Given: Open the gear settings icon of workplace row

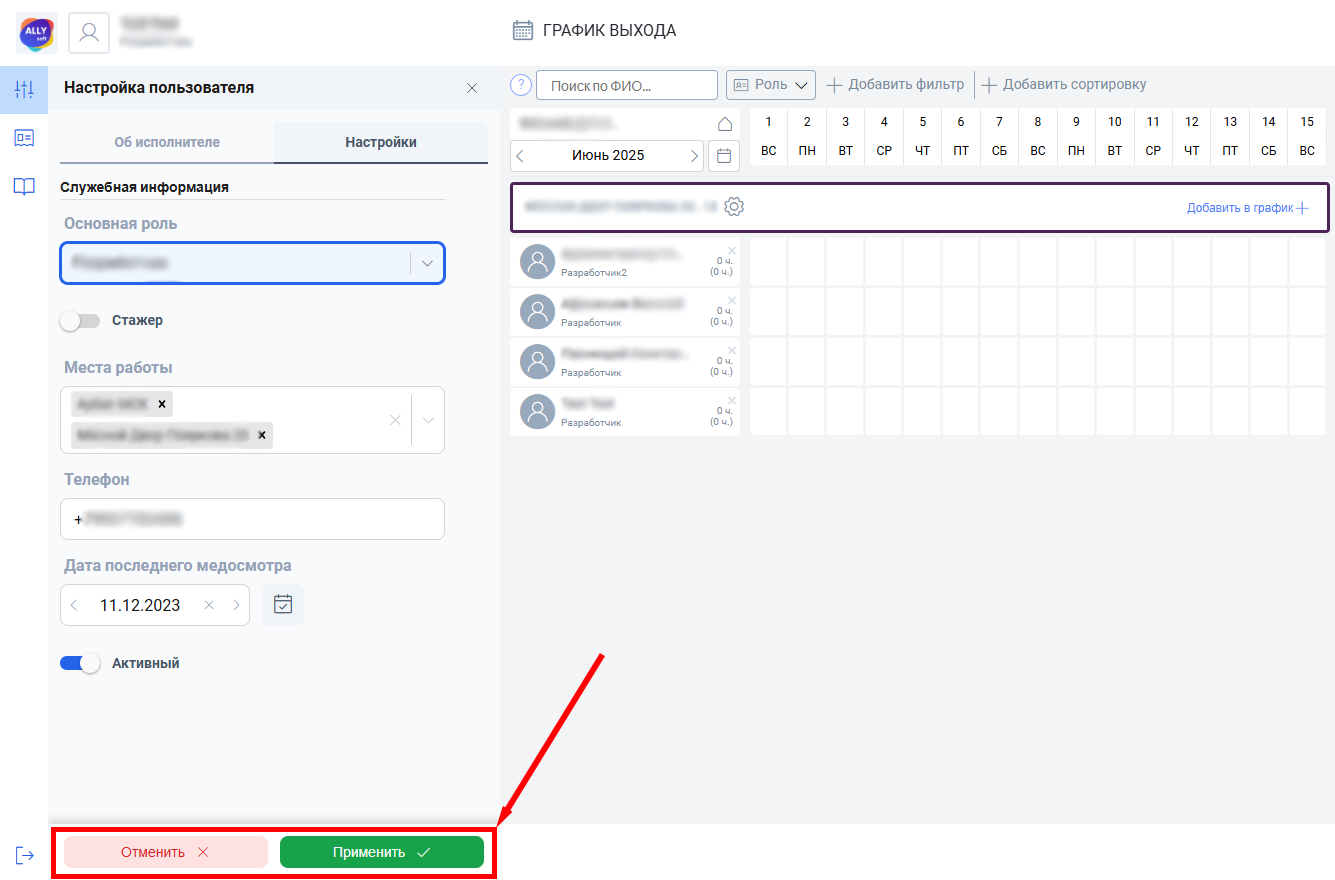Looking at the screenshot, I should (734, 207).
